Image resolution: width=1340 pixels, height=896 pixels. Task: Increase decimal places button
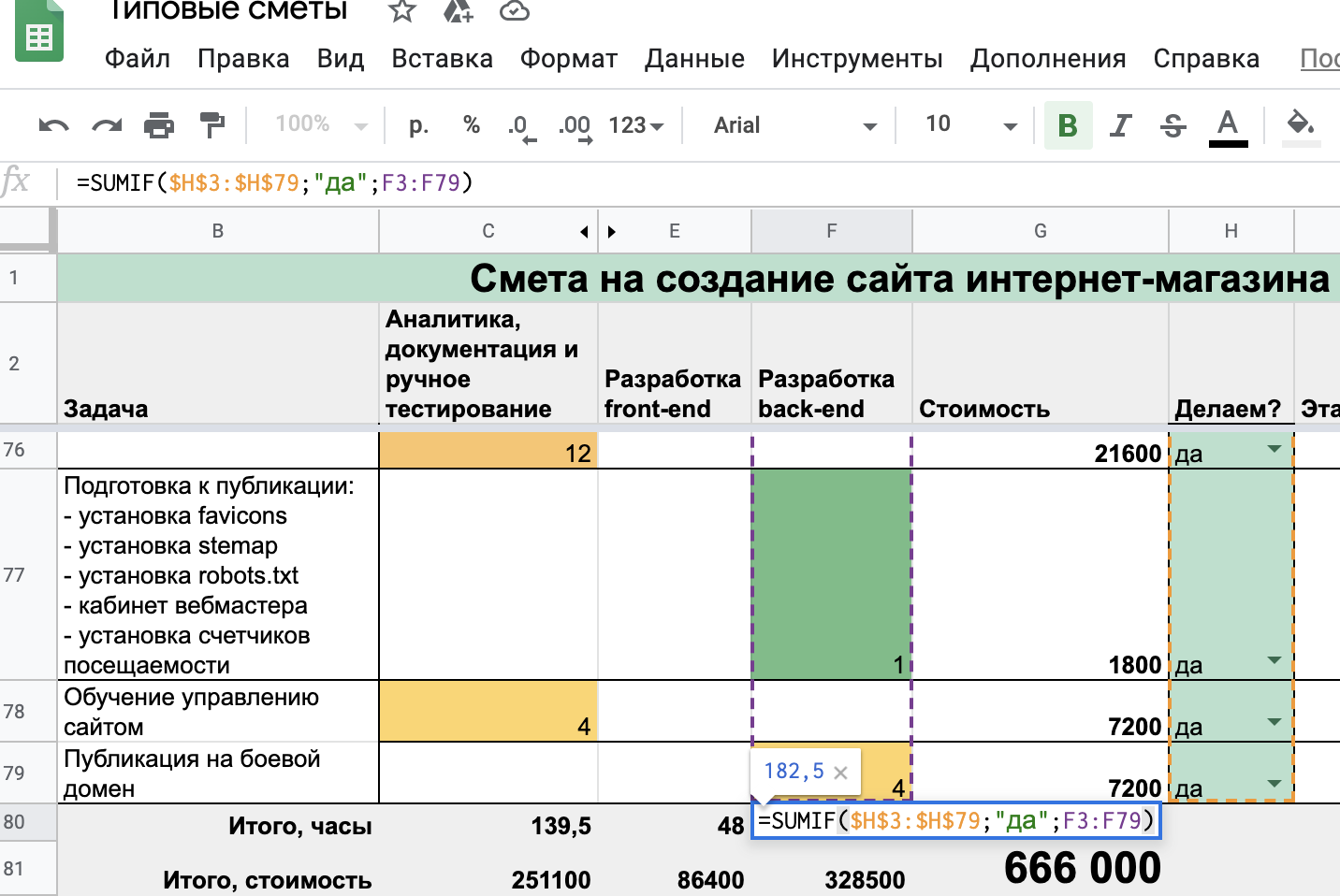(x=575, y=126)
